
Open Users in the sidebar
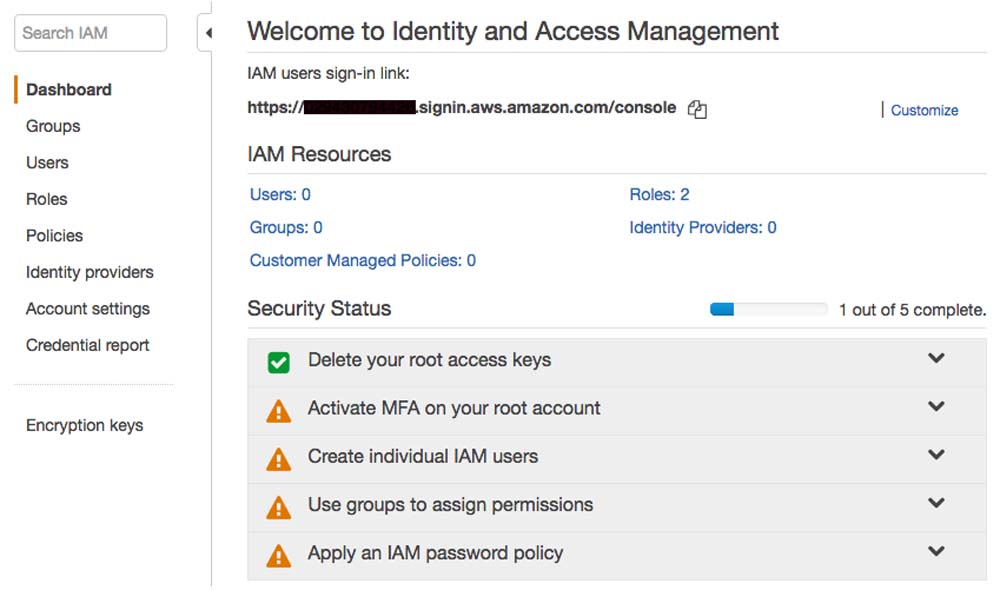tap(47, 163)
